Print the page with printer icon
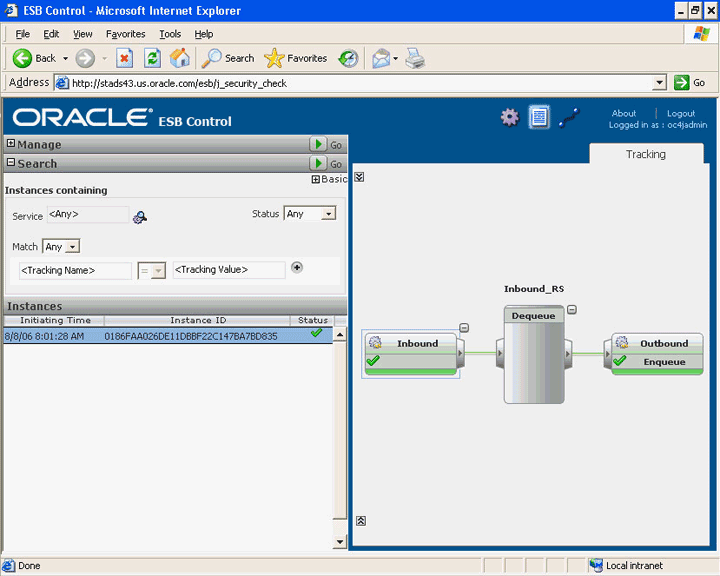This screenshot has width=720, height=576. tap(415, 58)
